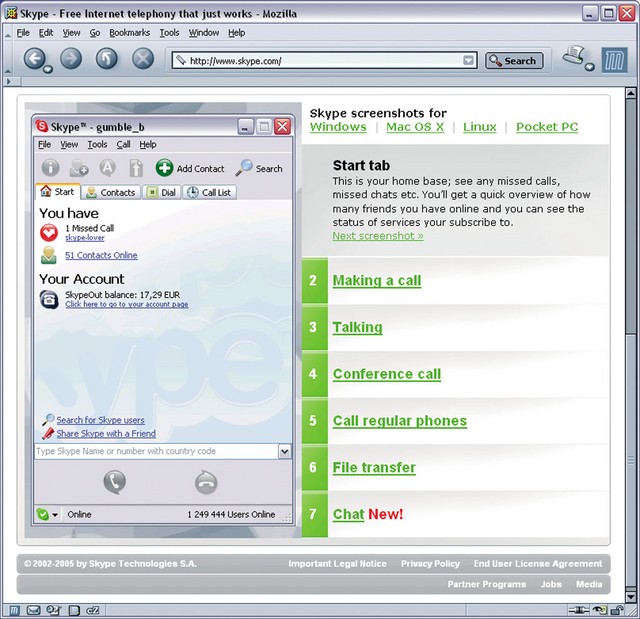640x619 pixels.
Task: Click the online/offline connection plug icon
Action: coord(578,610)
